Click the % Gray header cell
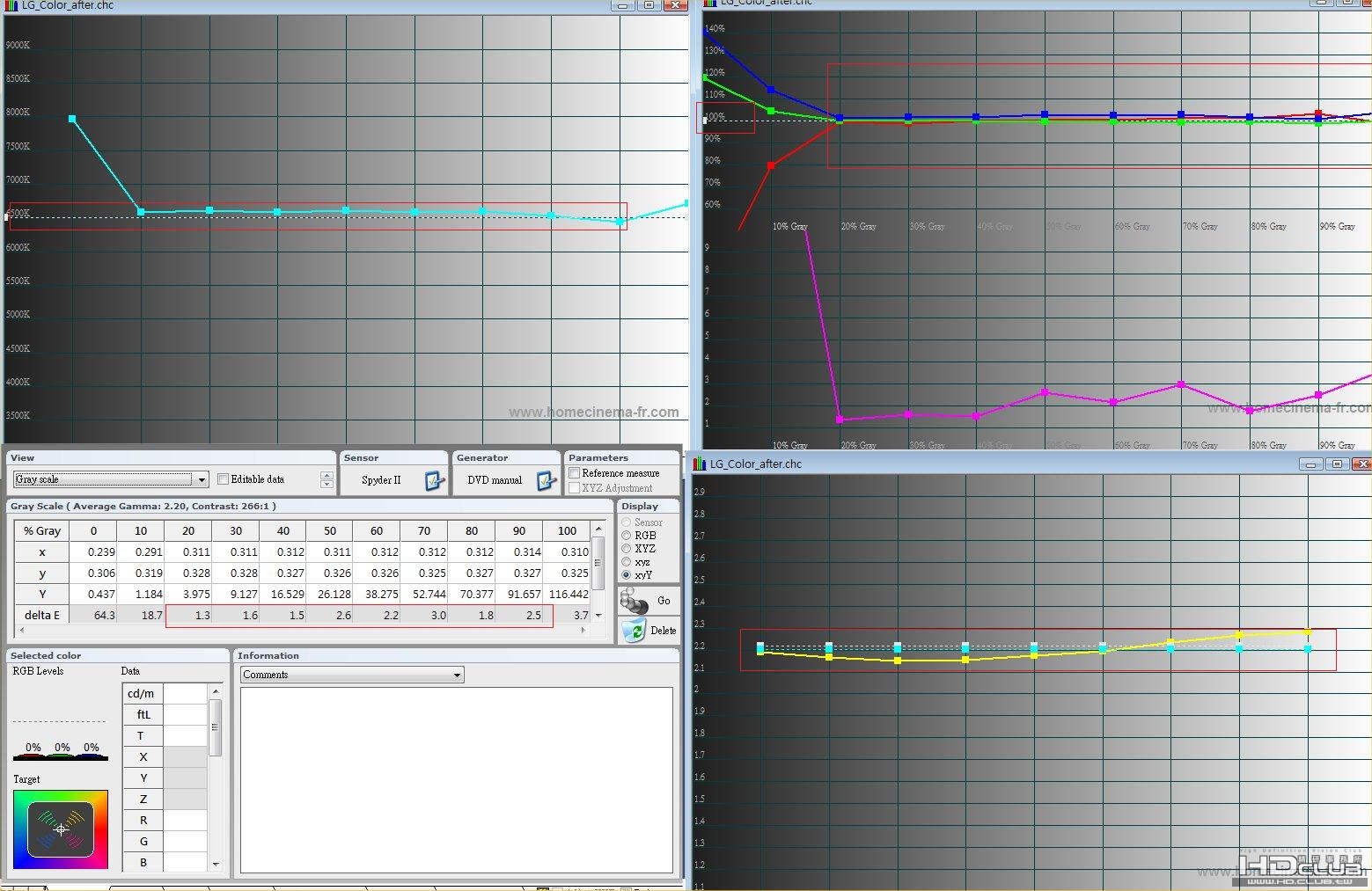This screenshot has width=1372, height=891. coord(42,530)
